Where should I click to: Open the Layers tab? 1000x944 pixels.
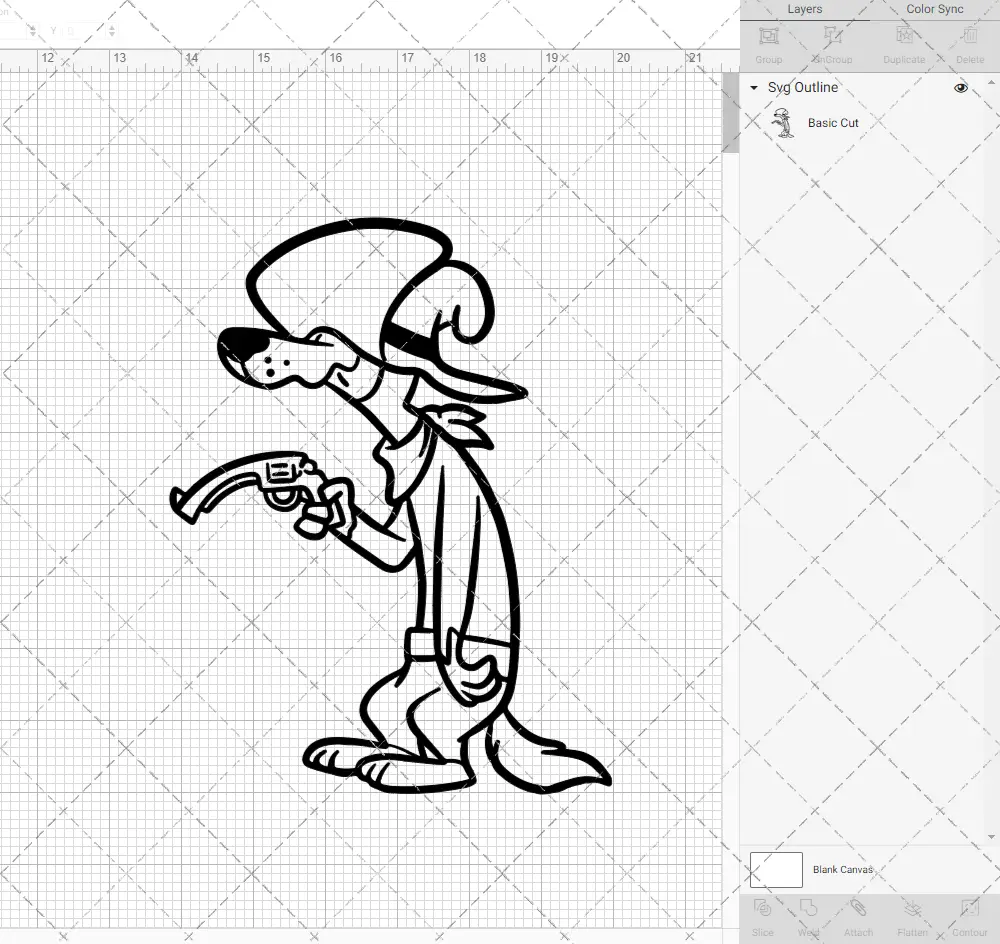tap(804, 9)
